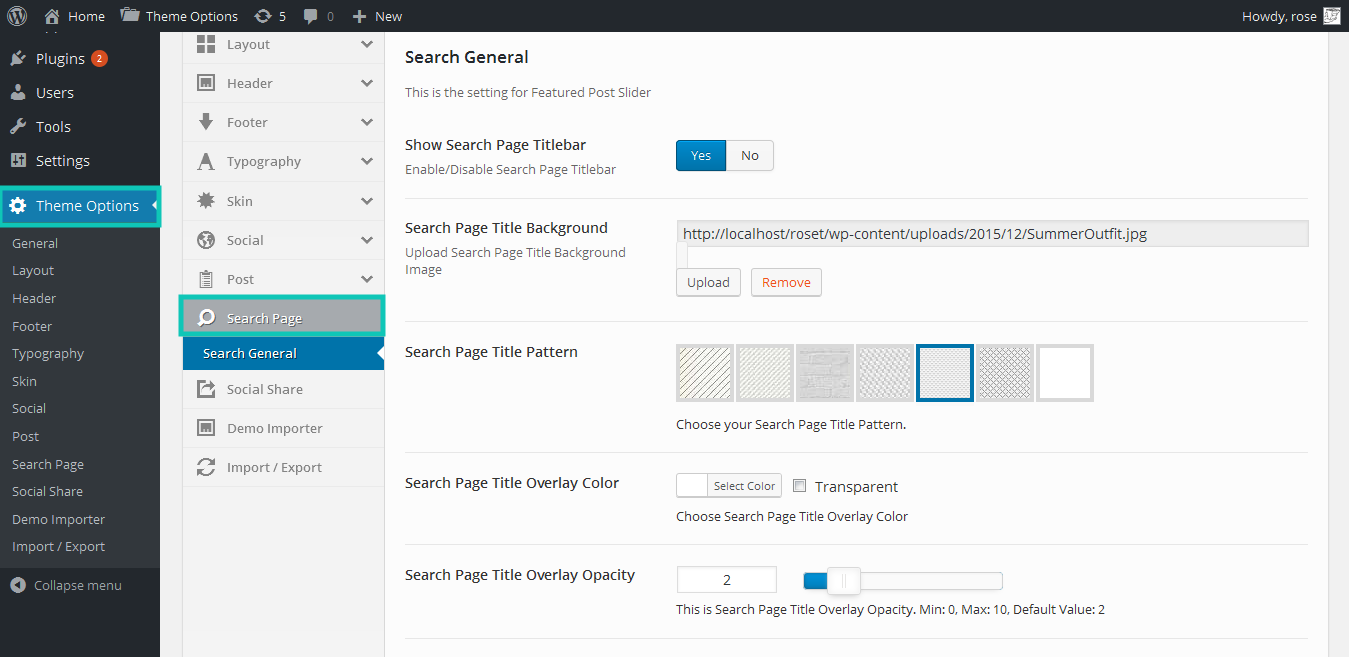
Task: Click the Social Share arrow icon
Action: (x=206, y=389)
